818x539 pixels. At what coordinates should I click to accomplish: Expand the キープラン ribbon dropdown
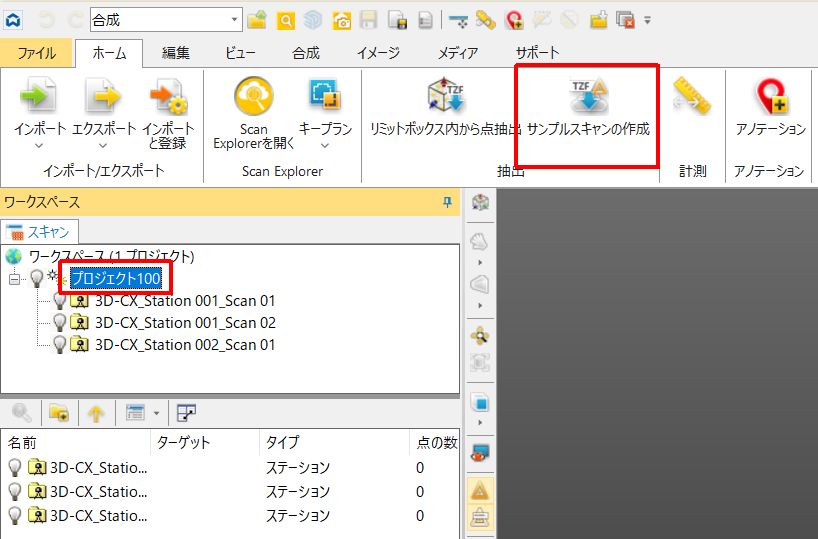[x=325, y=146]
